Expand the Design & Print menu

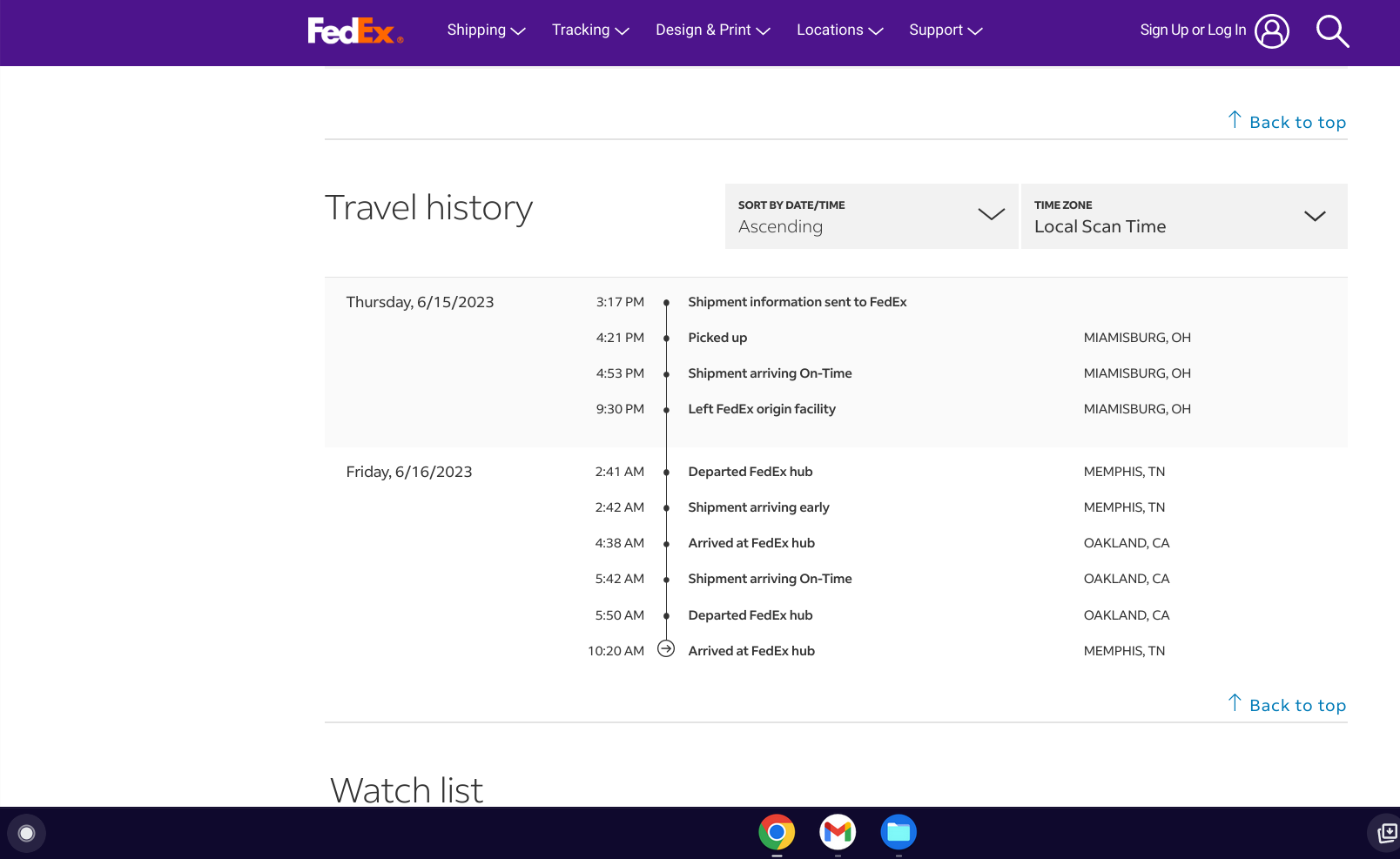tap(712, 30)
